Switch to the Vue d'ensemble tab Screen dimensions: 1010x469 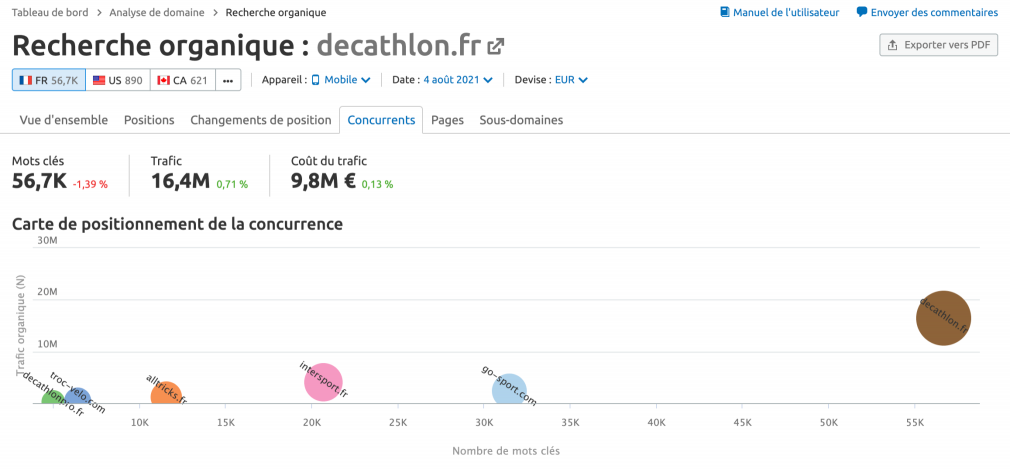coord(64,120)
